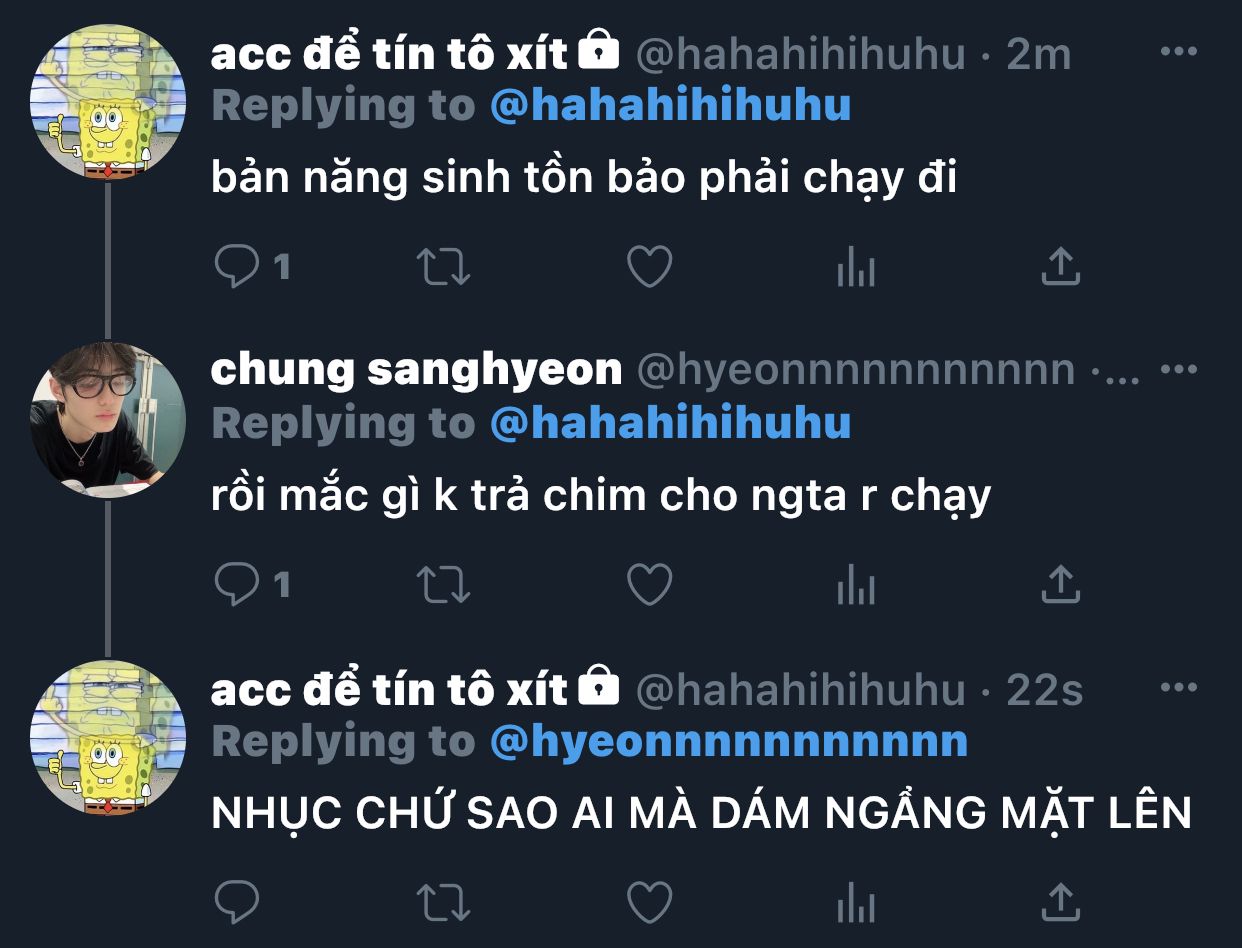View analytics of chung sanghyeon's tweet
1242x948 pixels.
point(856,586)
